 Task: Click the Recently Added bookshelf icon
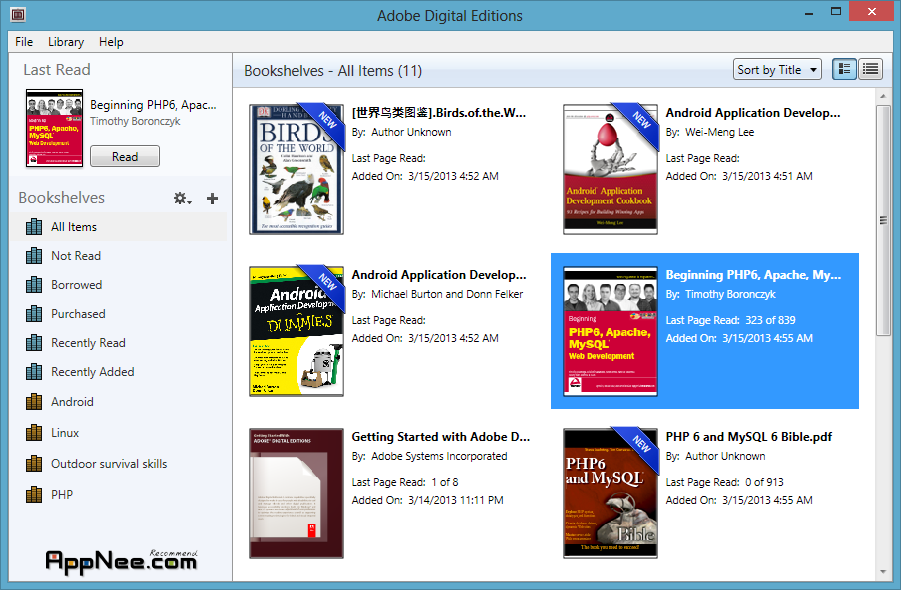34,371
